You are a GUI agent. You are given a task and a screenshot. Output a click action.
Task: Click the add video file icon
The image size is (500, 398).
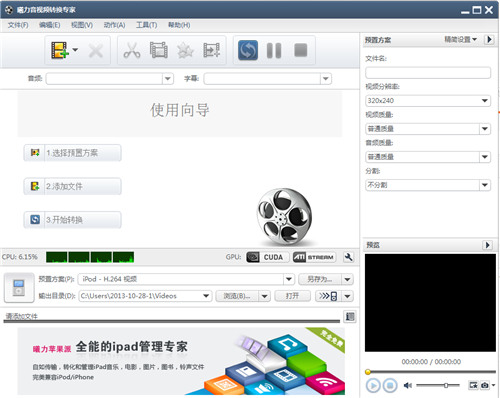pos(60,50)
